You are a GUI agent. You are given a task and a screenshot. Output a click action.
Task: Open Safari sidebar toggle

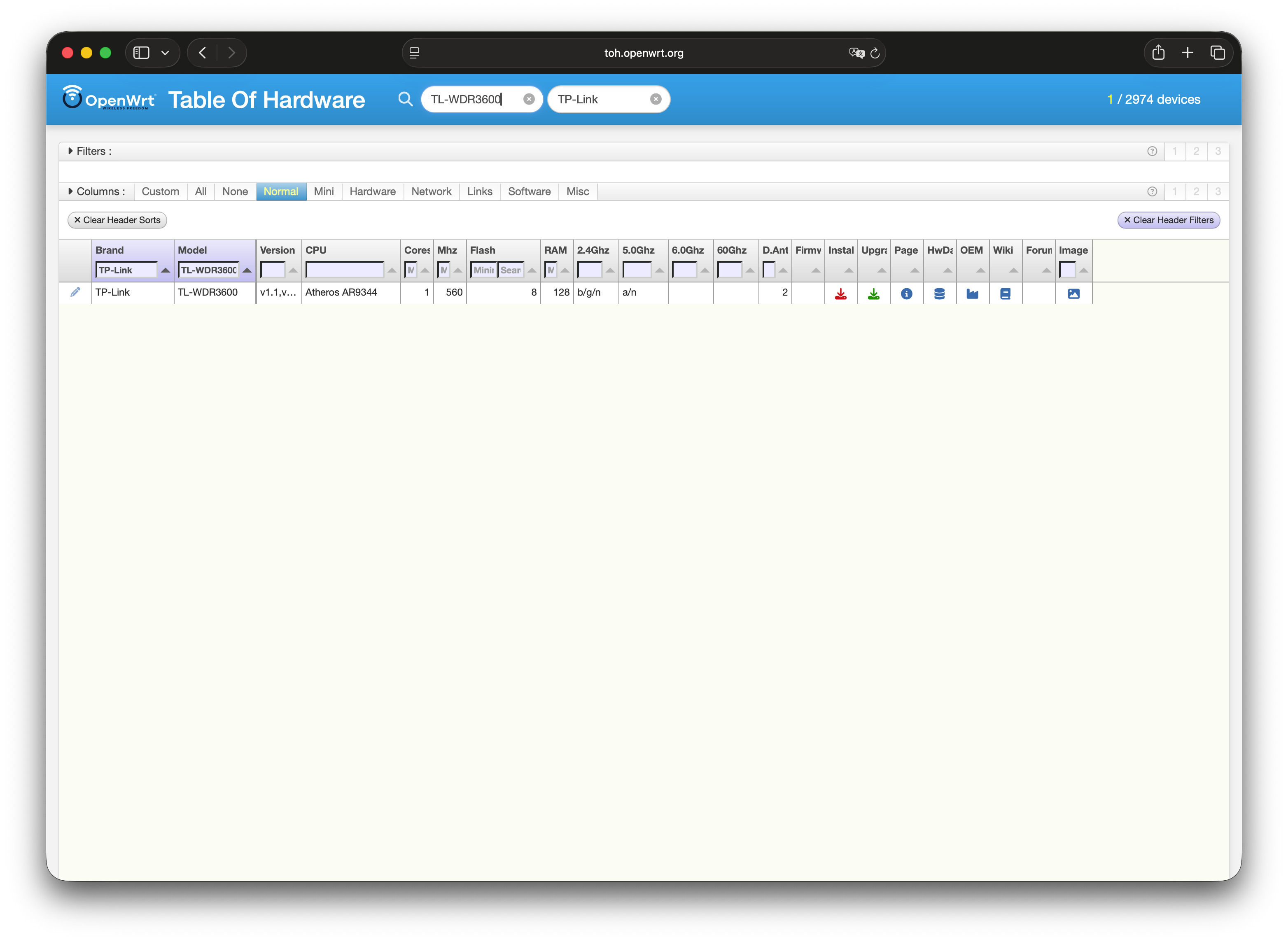tap(141, 53)
